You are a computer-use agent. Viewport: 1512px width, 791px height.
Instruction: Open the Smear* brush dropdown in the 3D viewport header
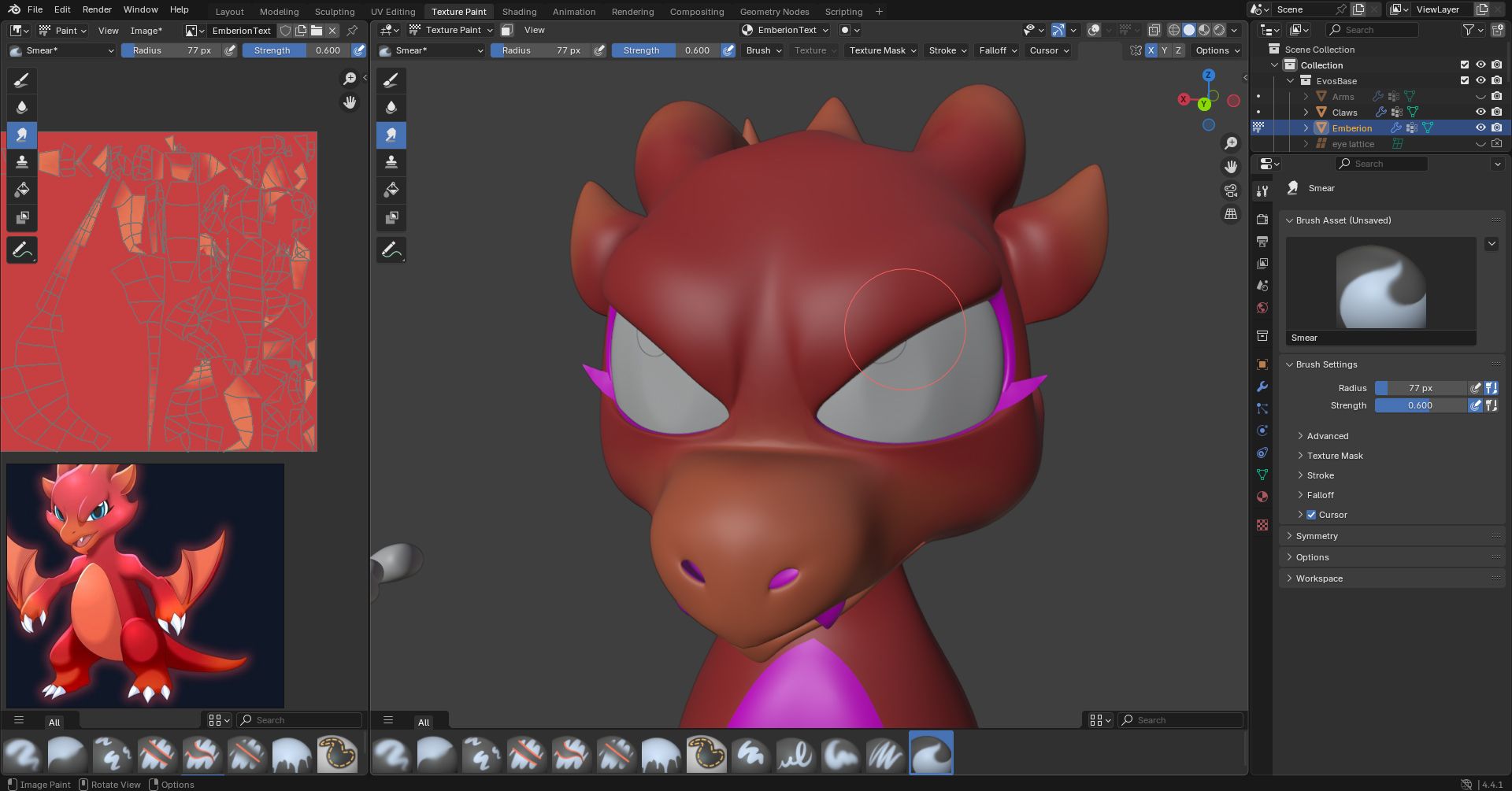[x=432, y=50]
